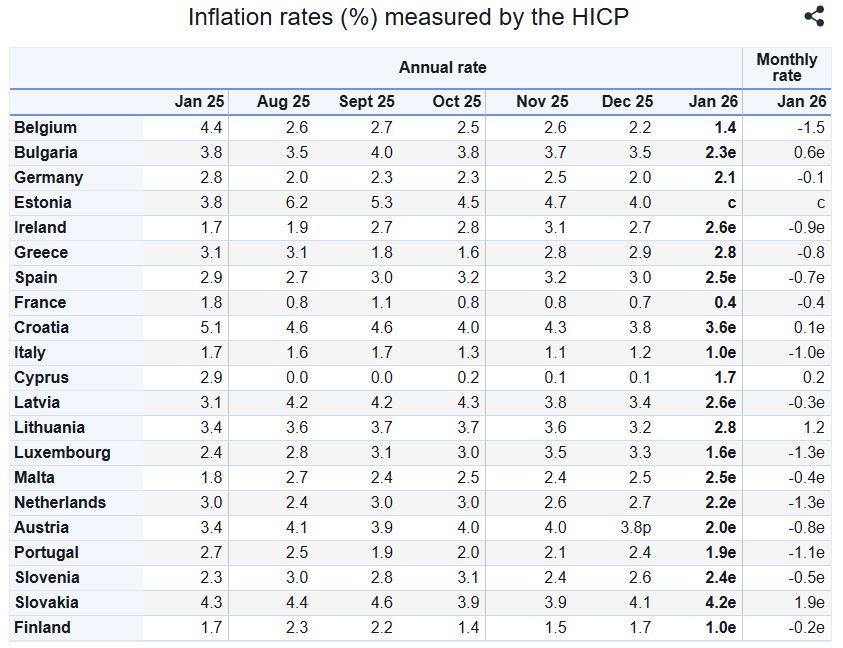Click the Germany row label

click(48, 178)
